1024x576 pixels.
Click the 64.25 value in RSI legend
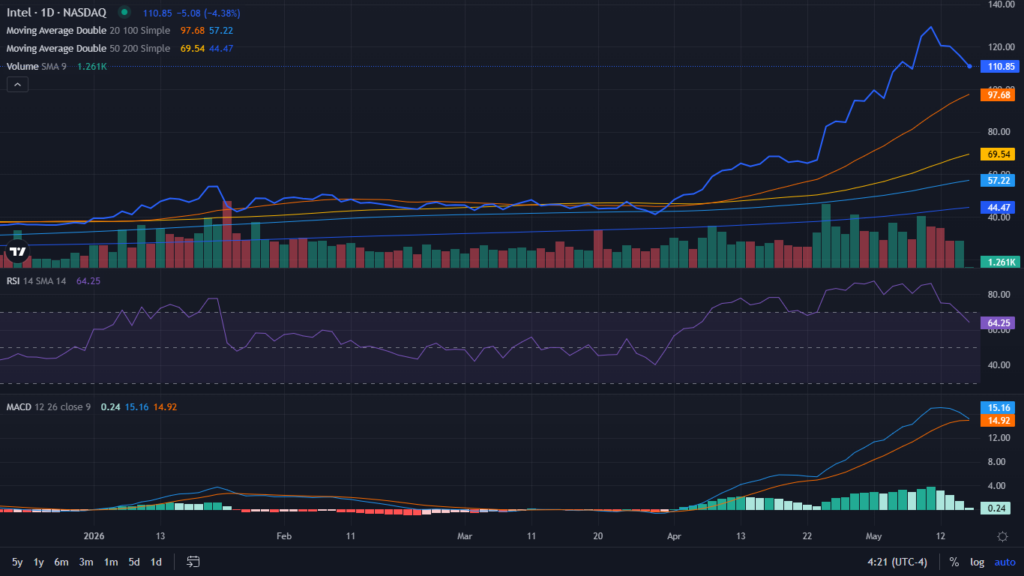click(x=88, y=281)
